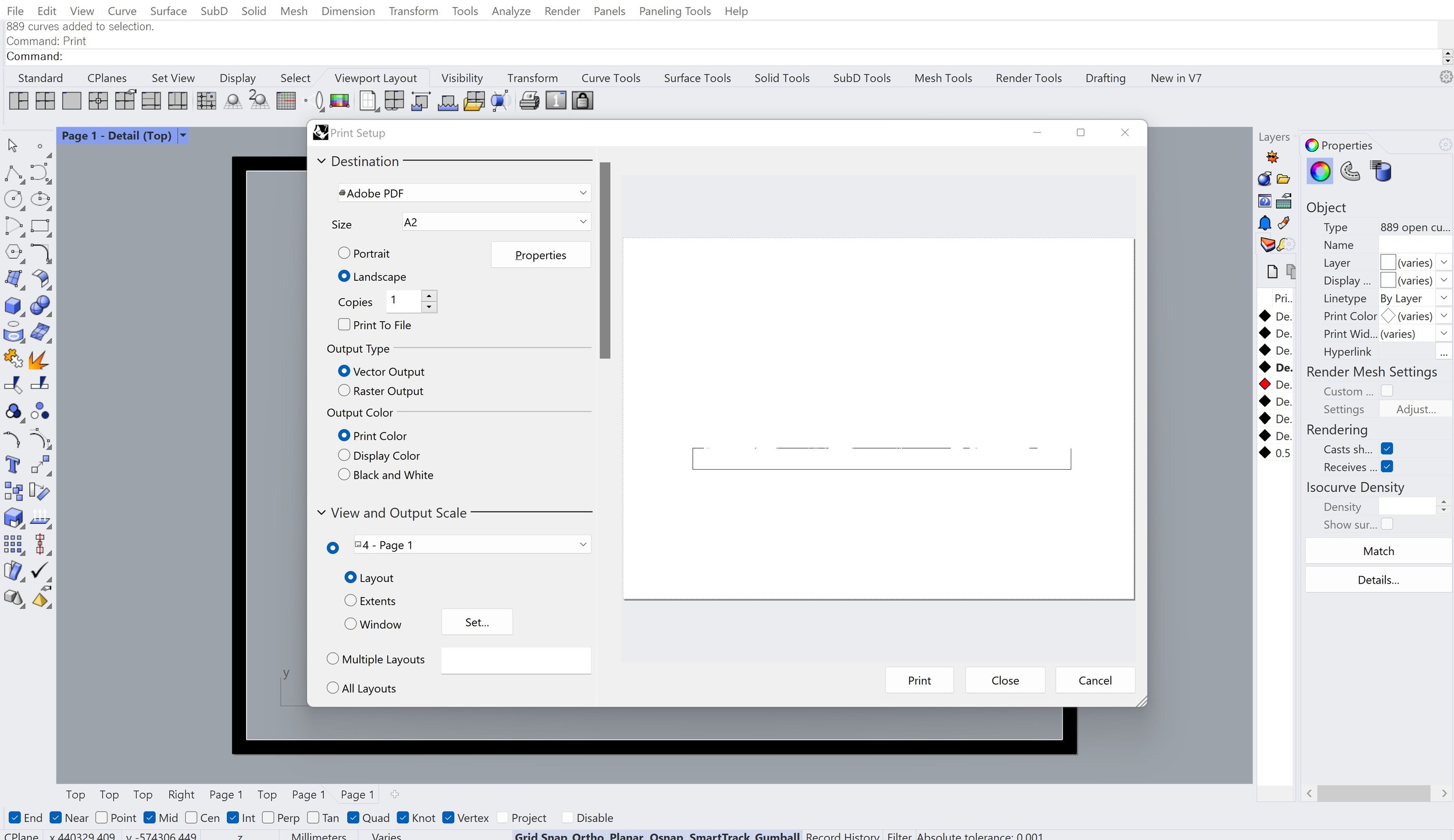Switch to the Right viewport tab
Image resolution: width=1454 pixels, height=840 pixels.
[181, 794]
